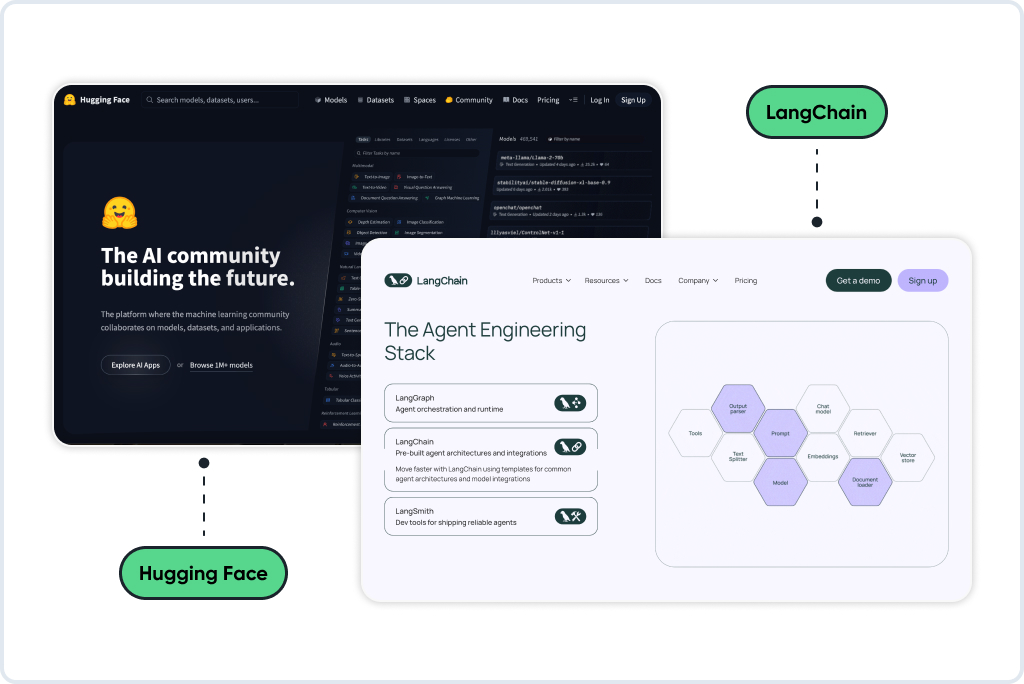Click the LangGraph parrot badge icon
Image resolution: width=1024 pixels, height=684 pixels.
tap(570, 403)
